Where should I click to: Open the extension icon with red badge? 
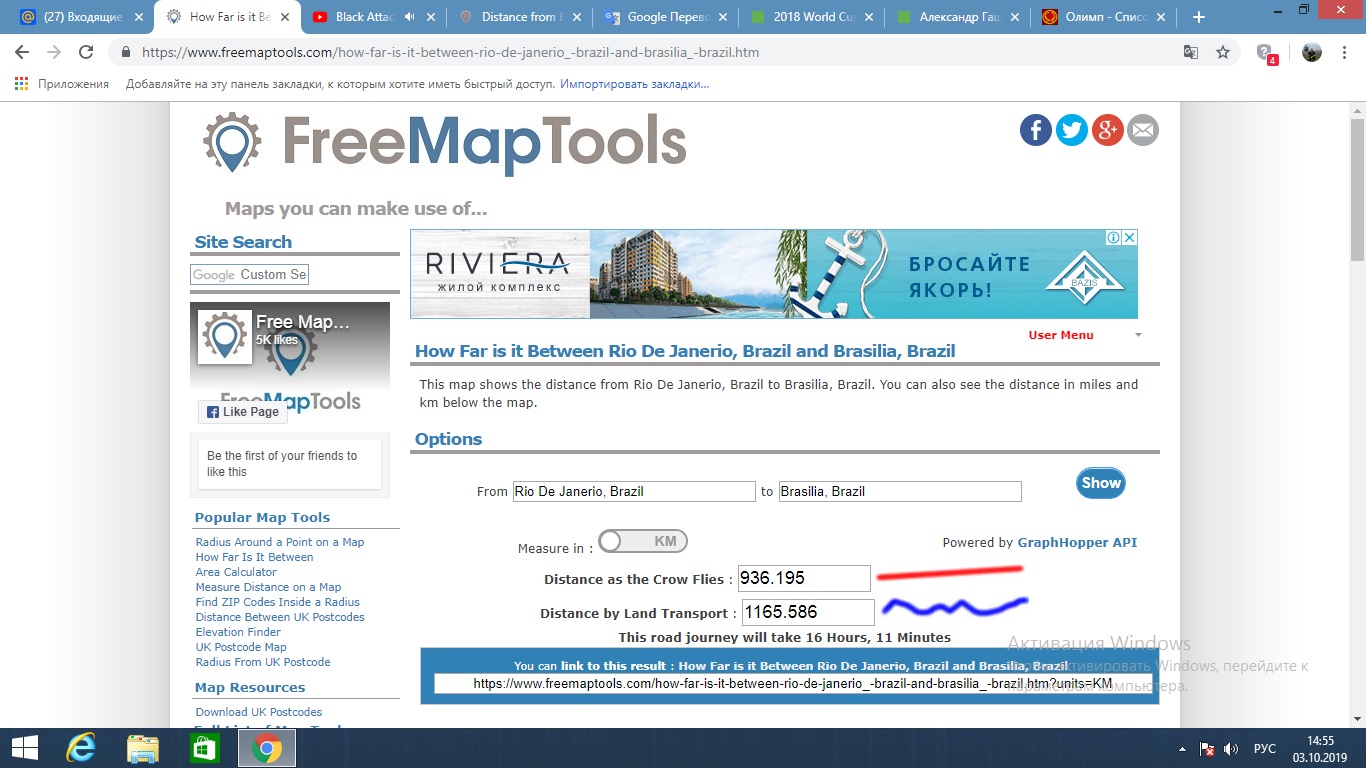1266,53
